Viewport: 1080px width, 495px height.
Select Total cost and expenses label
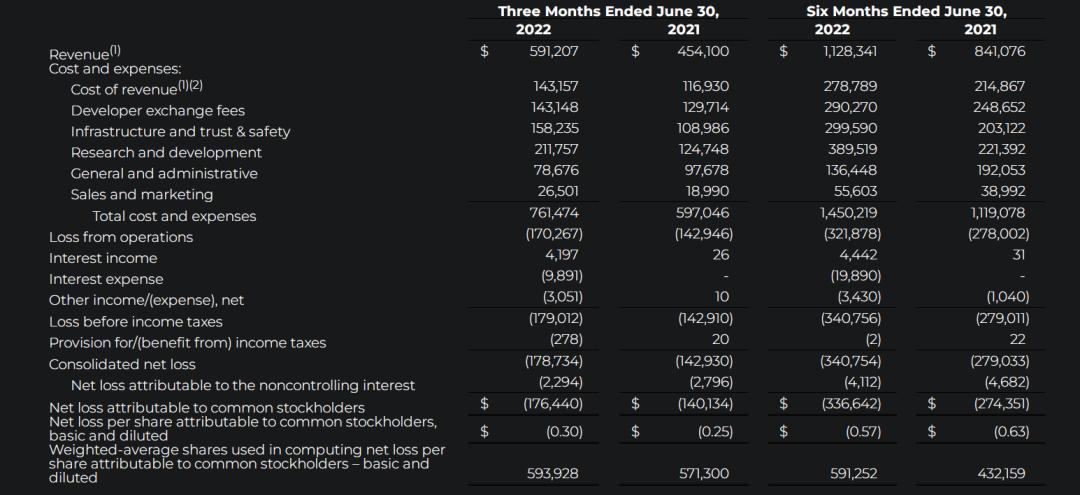coord(174,216)
